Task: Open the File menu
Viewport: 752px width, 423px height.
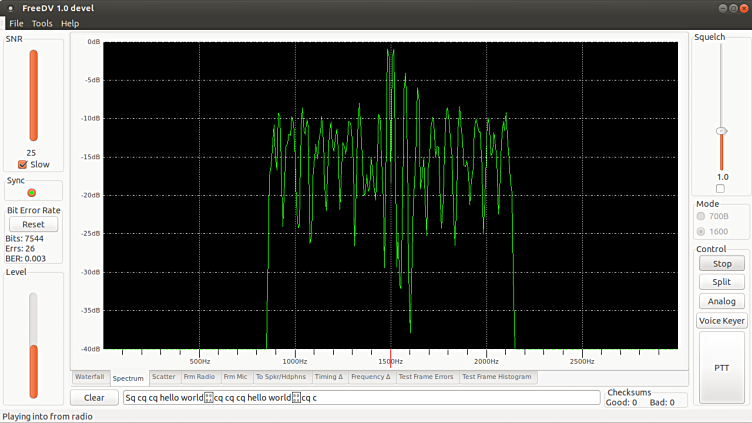Action: click(x=16, y=23)
